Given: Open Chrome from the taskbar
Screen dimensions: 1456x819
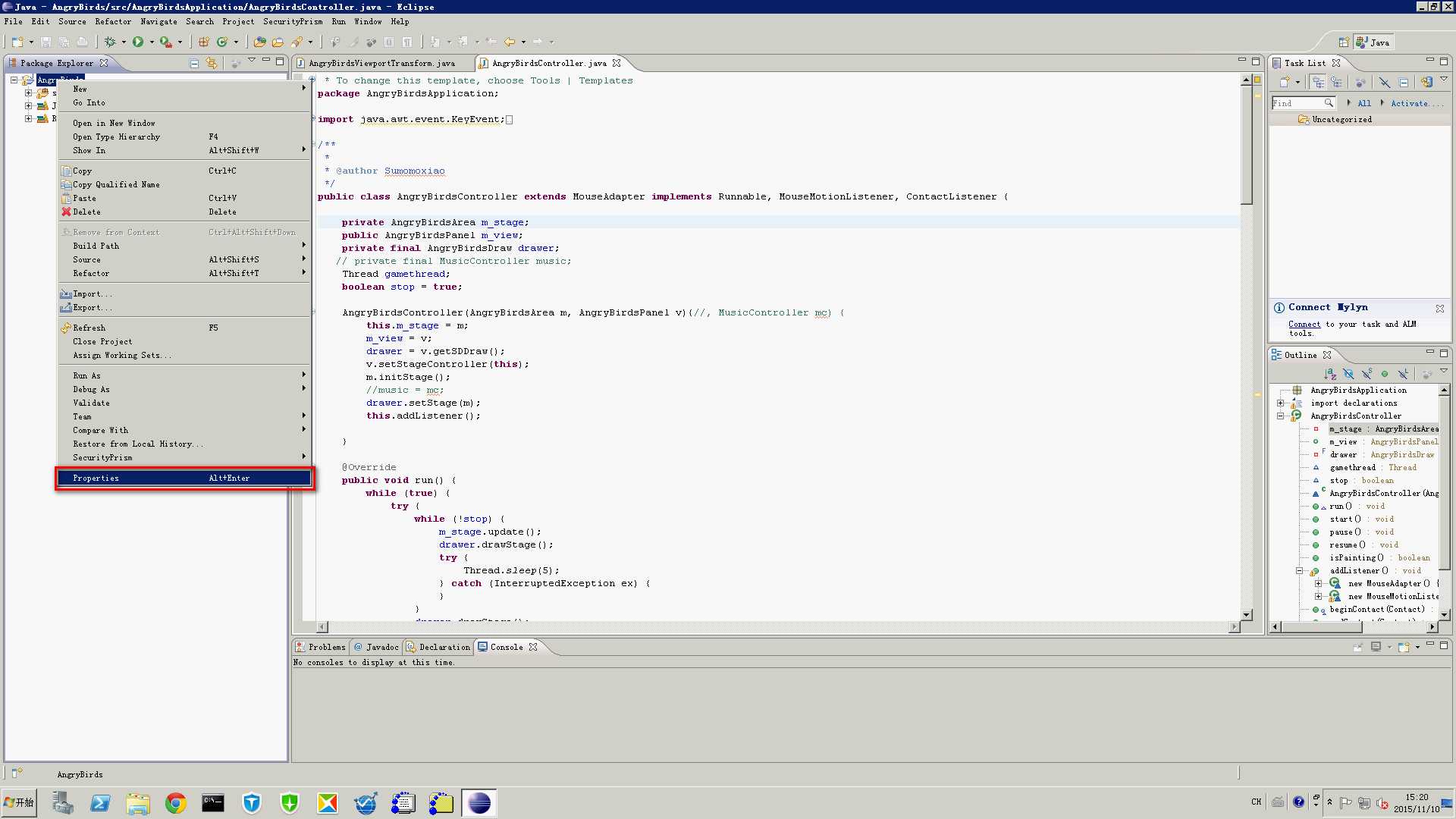Looking at the screenshot, I should click(x=175, y=802).
